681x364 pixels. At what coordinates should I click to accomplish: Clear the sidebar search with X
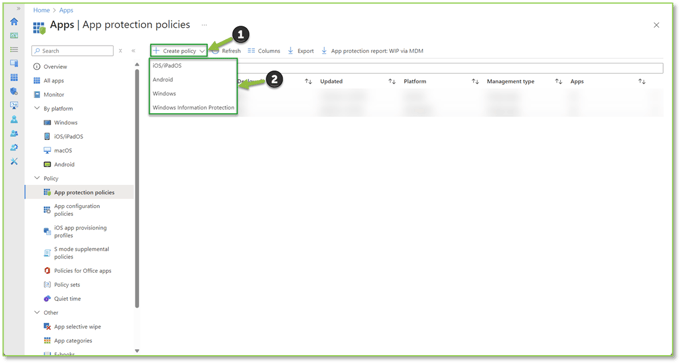point(120,51)
